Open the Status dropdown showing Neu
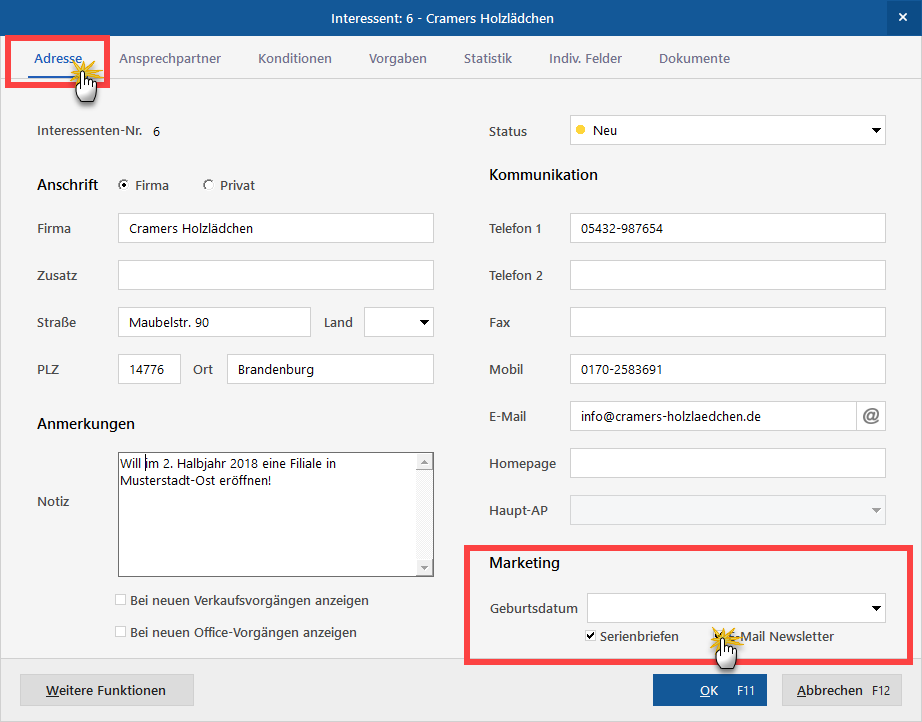 (727, 131)
